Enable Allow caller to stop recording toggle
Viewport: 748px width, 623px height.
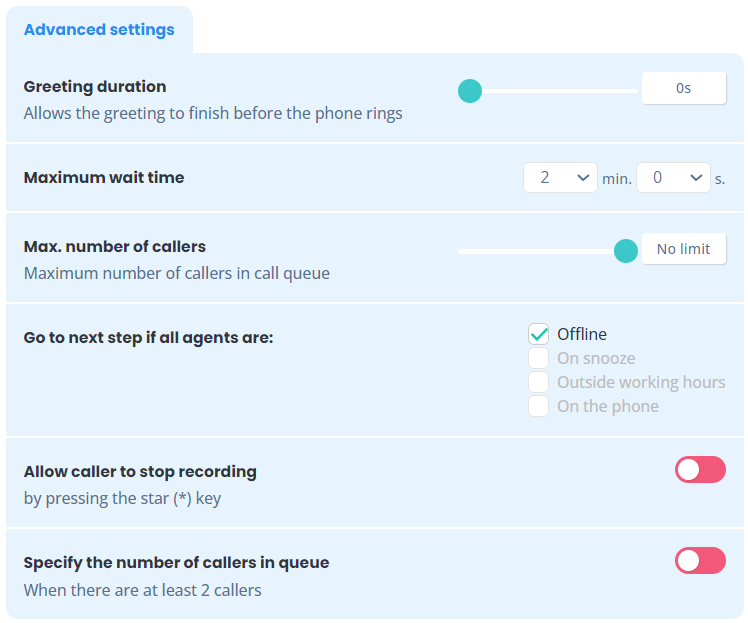700,470
